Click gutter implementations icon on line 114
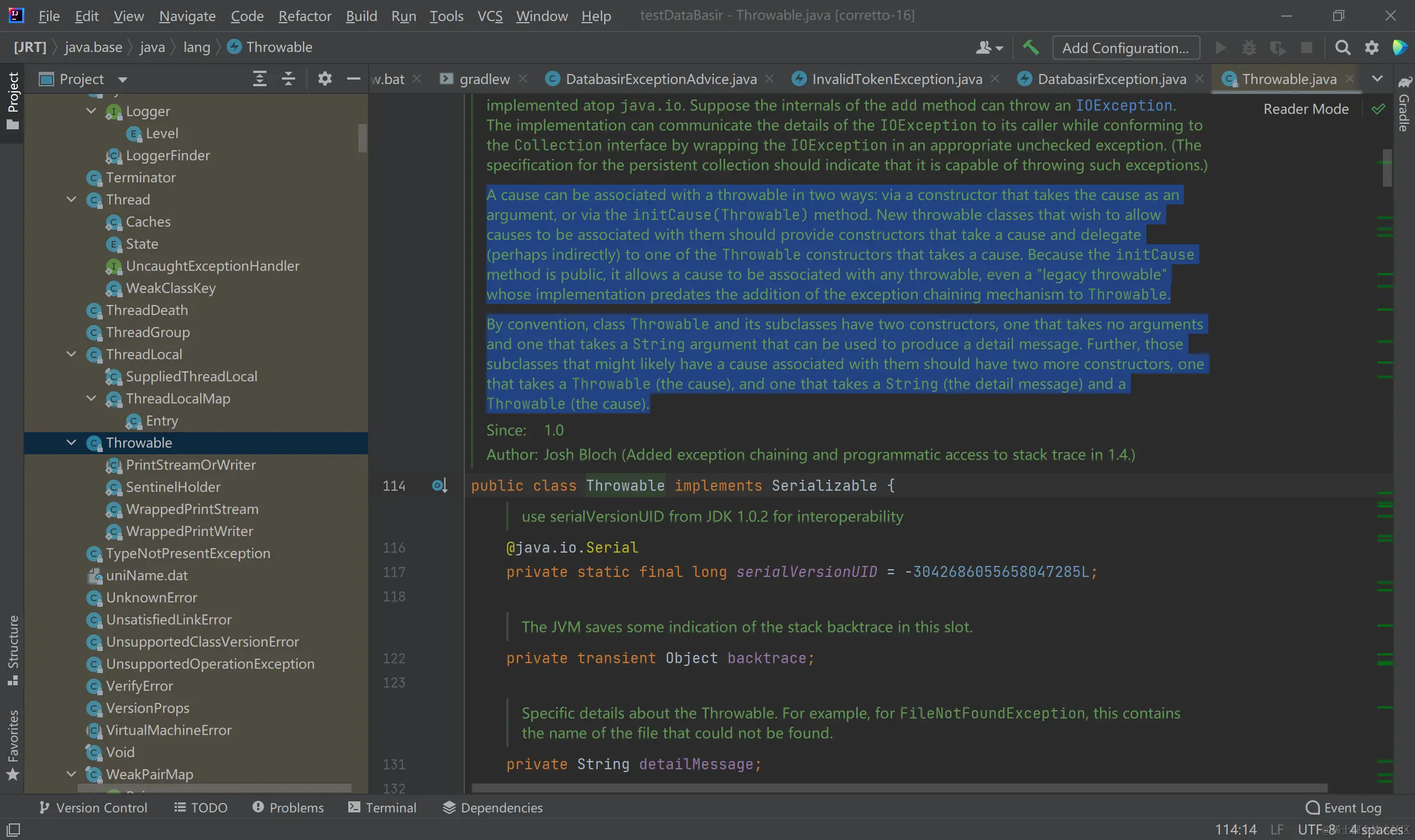This screenshot has width=1415, height=840. (439, 486)
